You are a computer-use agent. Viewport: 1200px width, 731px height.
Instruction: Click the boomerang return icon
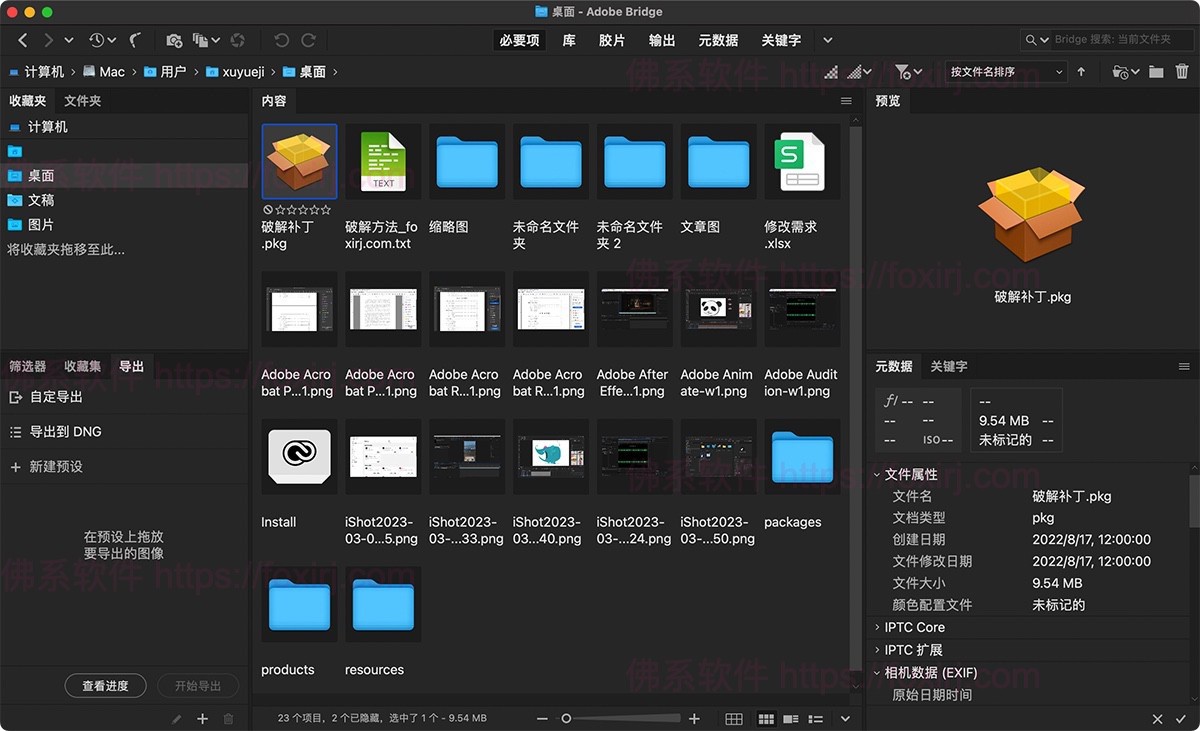pos(135,40)
